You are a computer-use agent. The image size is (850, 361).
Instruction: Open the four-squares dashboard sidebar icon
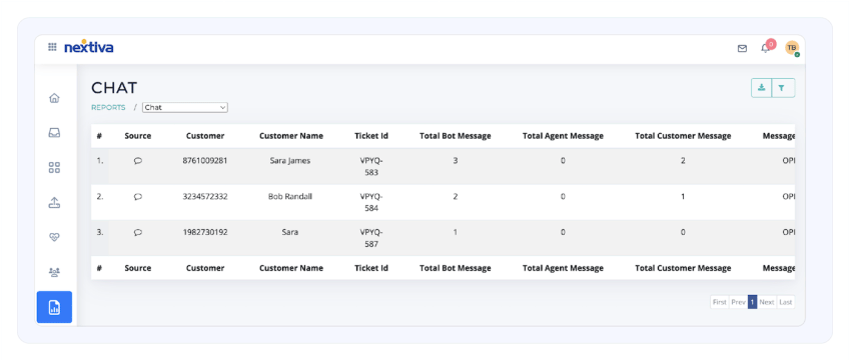click(x=54, y=167)
